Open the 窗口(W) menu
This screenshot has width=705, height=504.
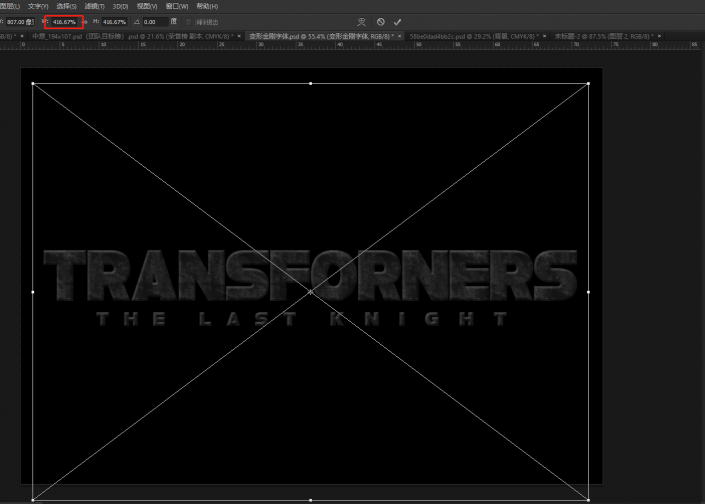point(177,6)
